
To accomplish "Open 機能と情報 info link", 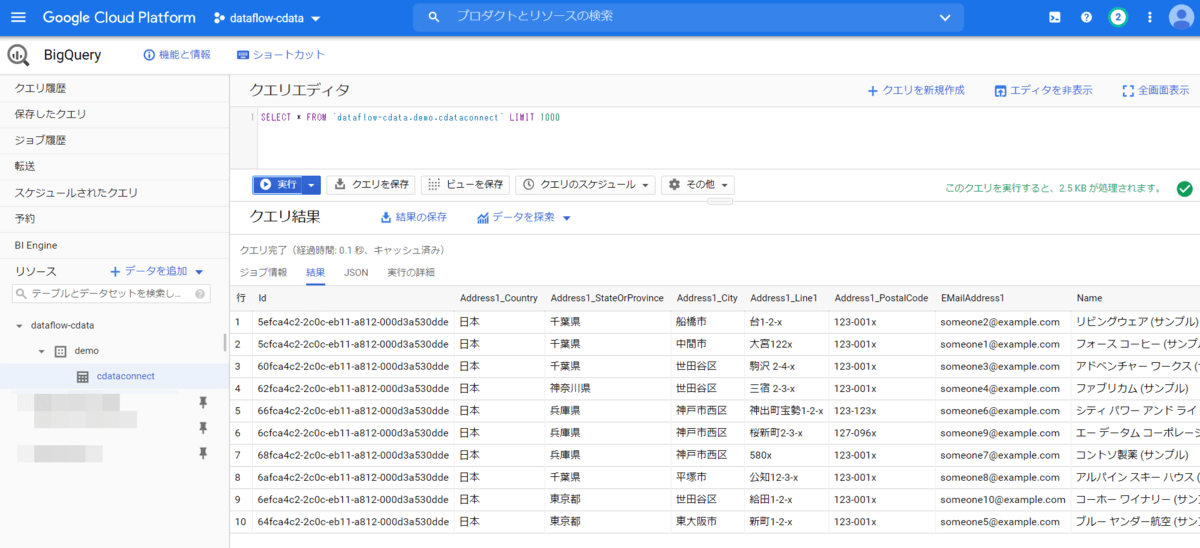I will click(177, 55).
